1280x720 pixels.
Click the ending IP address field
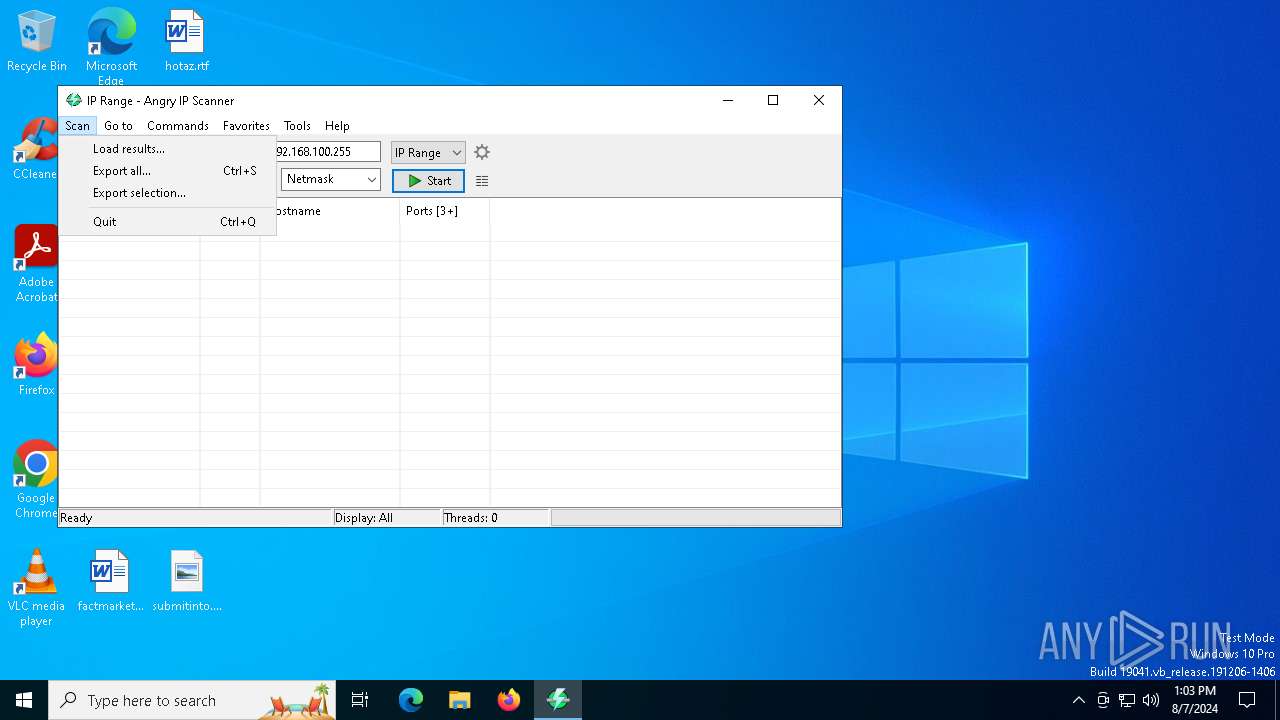point(327,152)
